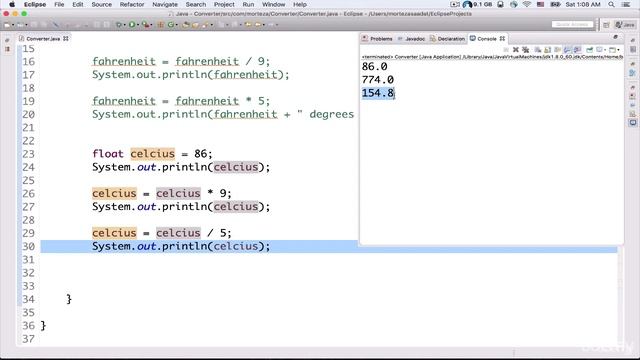Click code line 23 'float celcius = 86;'

[x=152, y=154]
